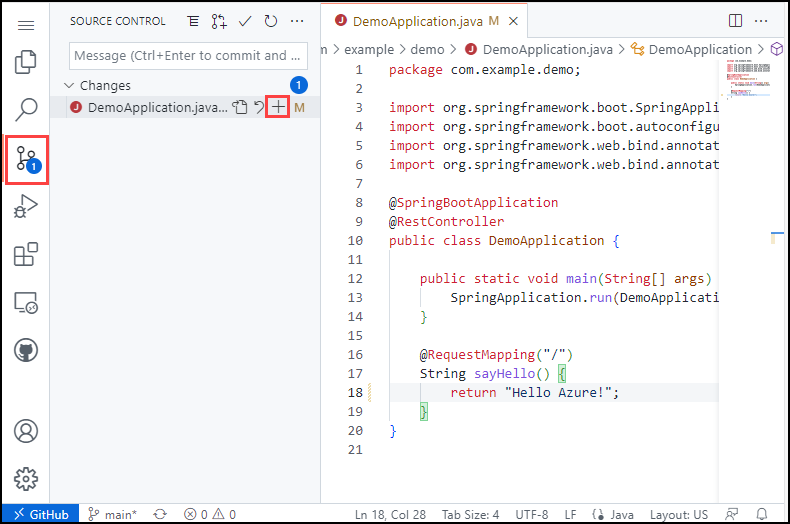Open the Manage settings gear
This screenshot has height=524, width=790.
pyautogui.click(x=26, y=479)
